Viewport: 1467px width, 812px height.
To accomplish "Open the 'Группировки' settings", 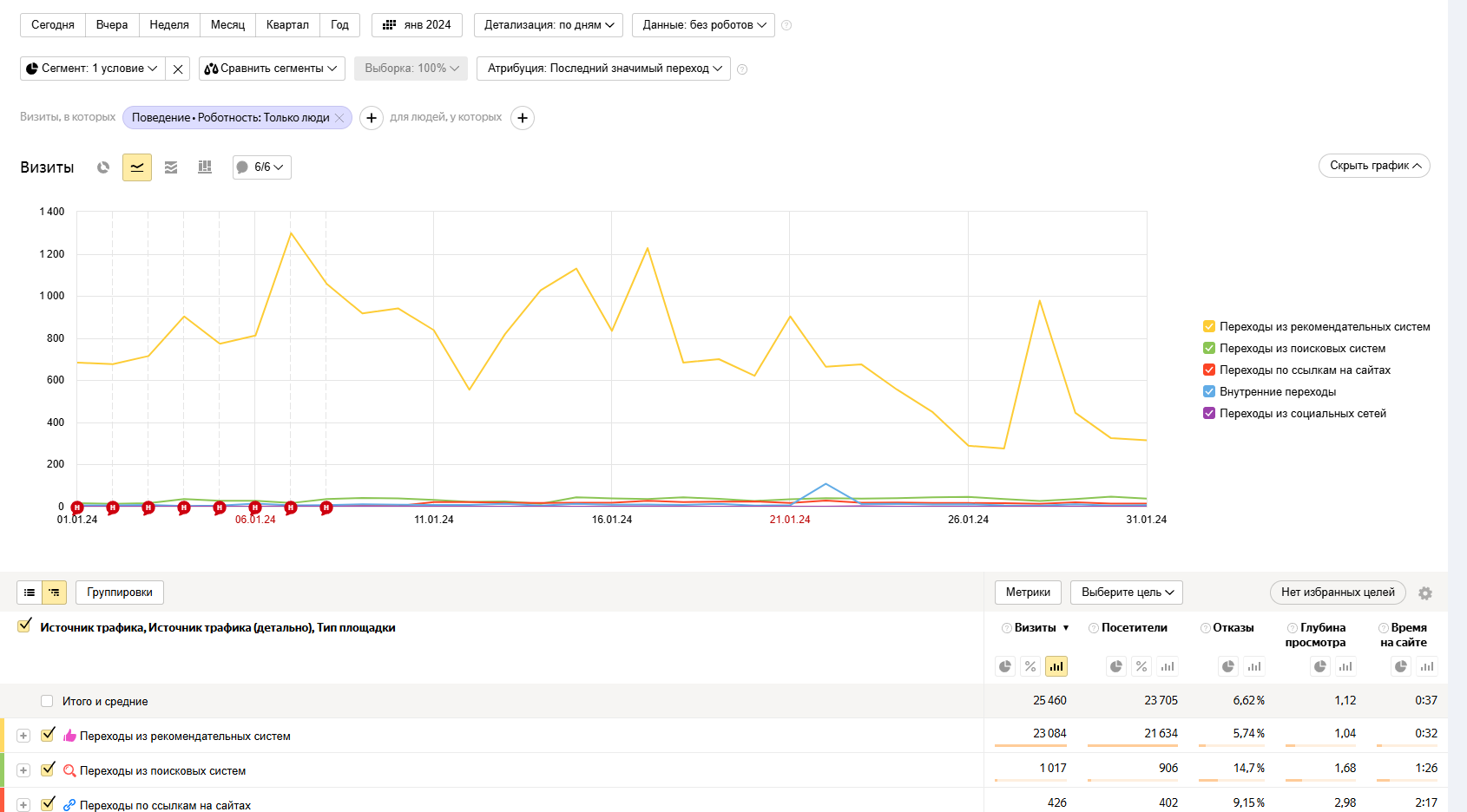I will [120, 593].
